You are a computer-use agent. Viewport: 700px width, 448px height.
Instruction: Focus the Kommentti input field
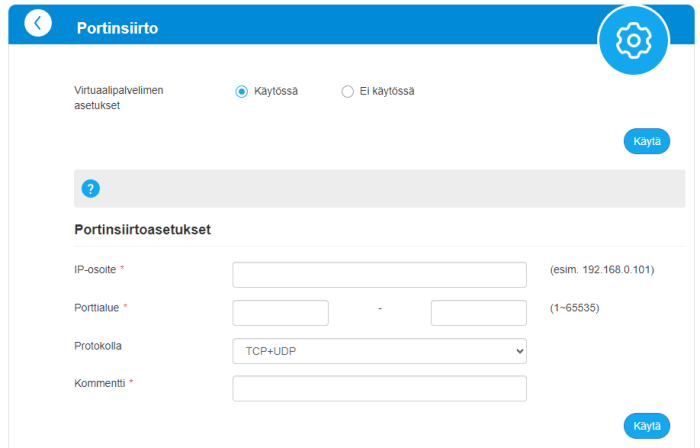pos(379,389)
